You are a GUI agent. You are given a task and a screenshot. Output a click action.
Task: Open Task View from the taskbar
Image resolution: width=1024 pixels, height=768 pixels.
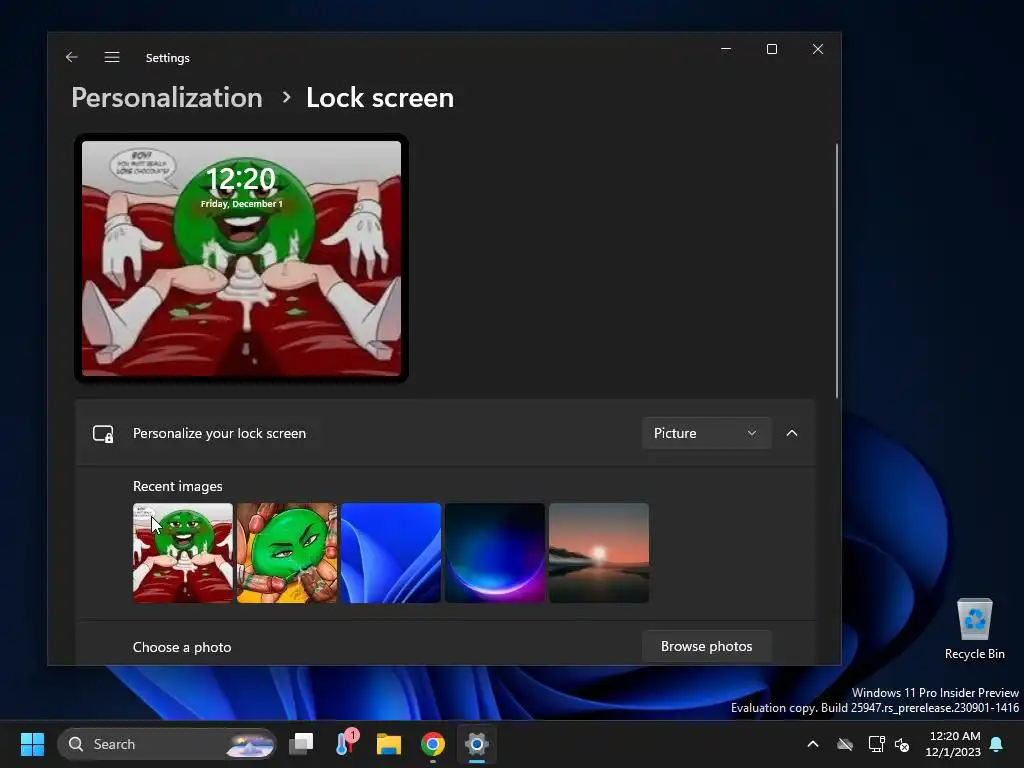(x=301, y=744)
